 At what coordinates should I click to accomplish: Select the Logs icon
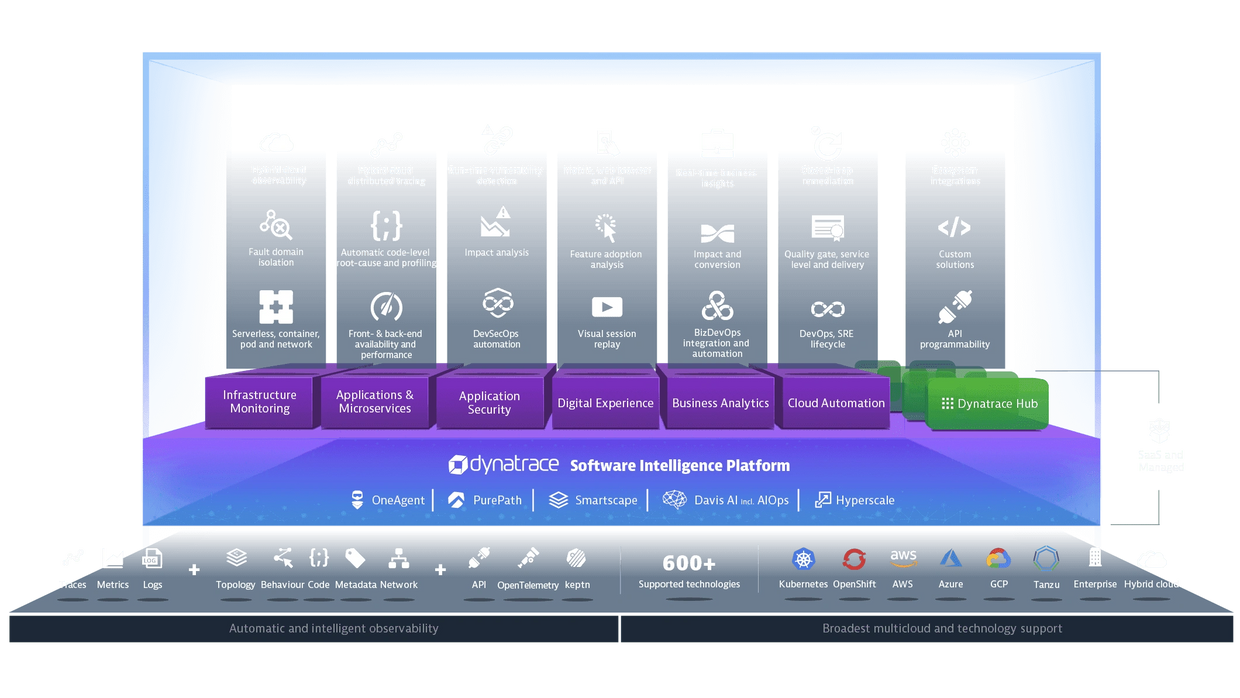[x=152, y=560]
